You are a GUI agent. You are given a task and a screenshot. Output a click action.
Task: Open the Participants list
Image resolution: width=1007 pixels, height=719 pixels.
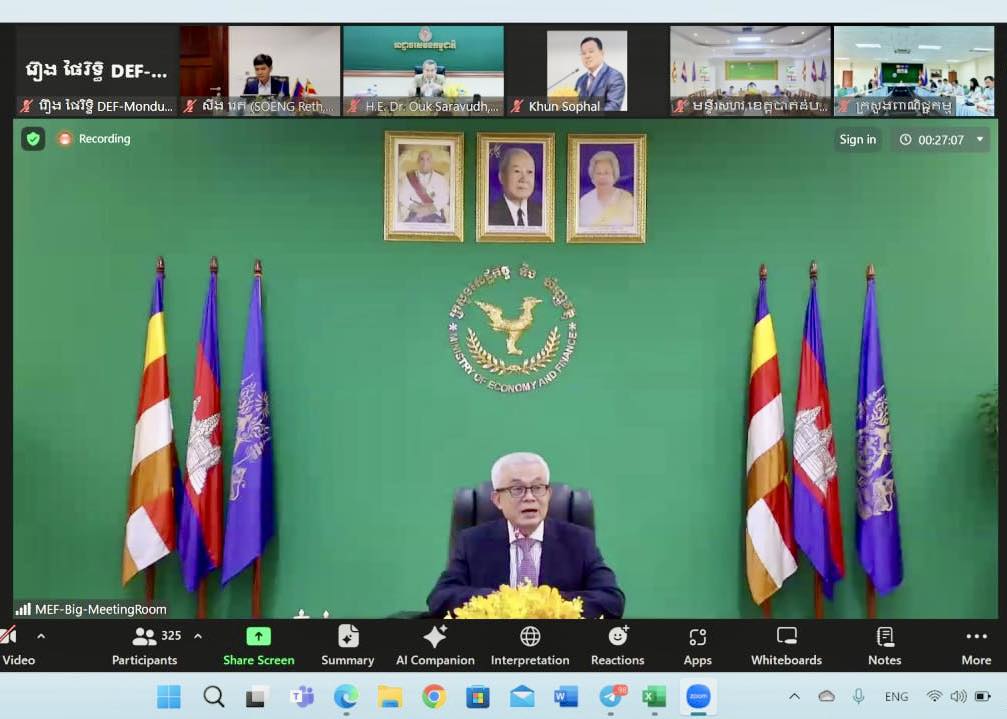click(145, 645)
